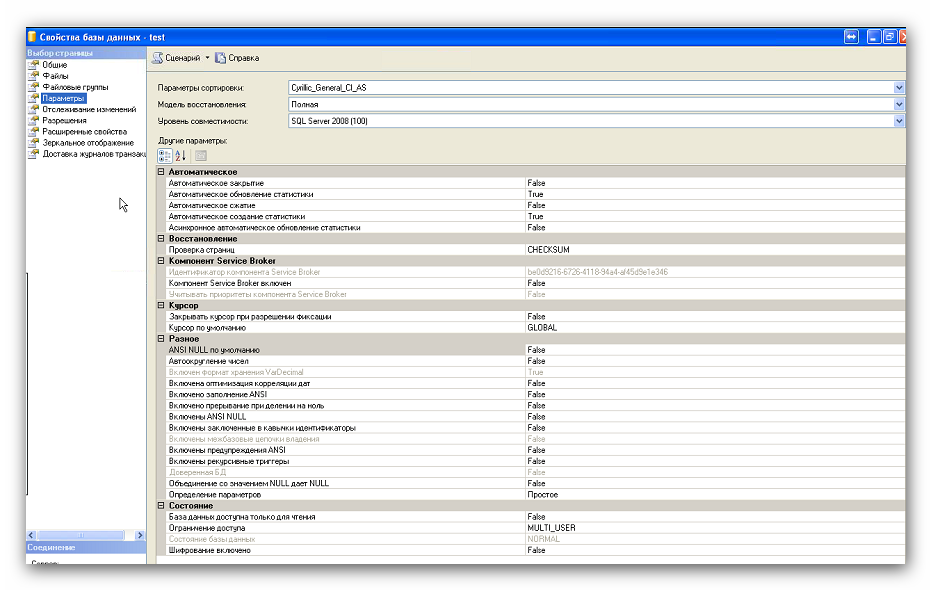
Task: Click the icon beside Файлы page
Action: tap(33, 76)
